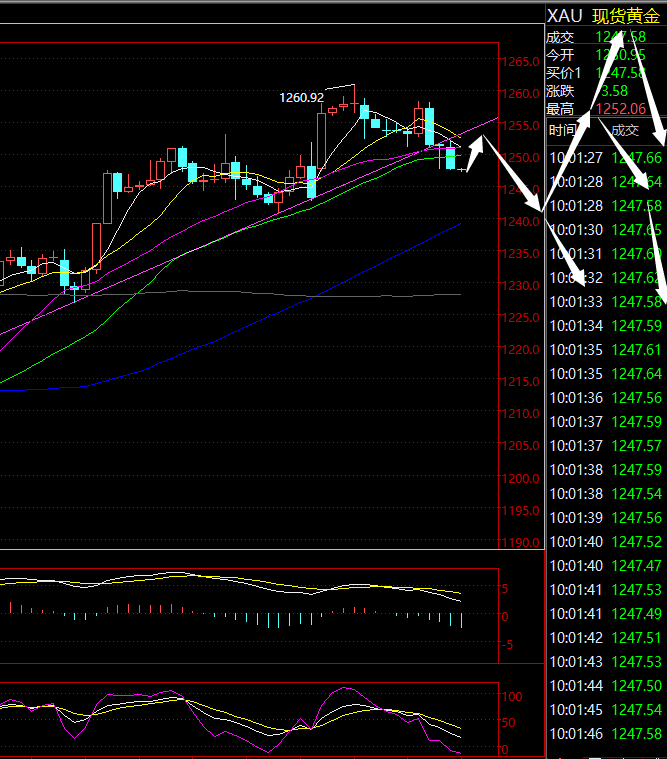
Task: Click the 1190.0 price axis label
Action: [520, 543]
